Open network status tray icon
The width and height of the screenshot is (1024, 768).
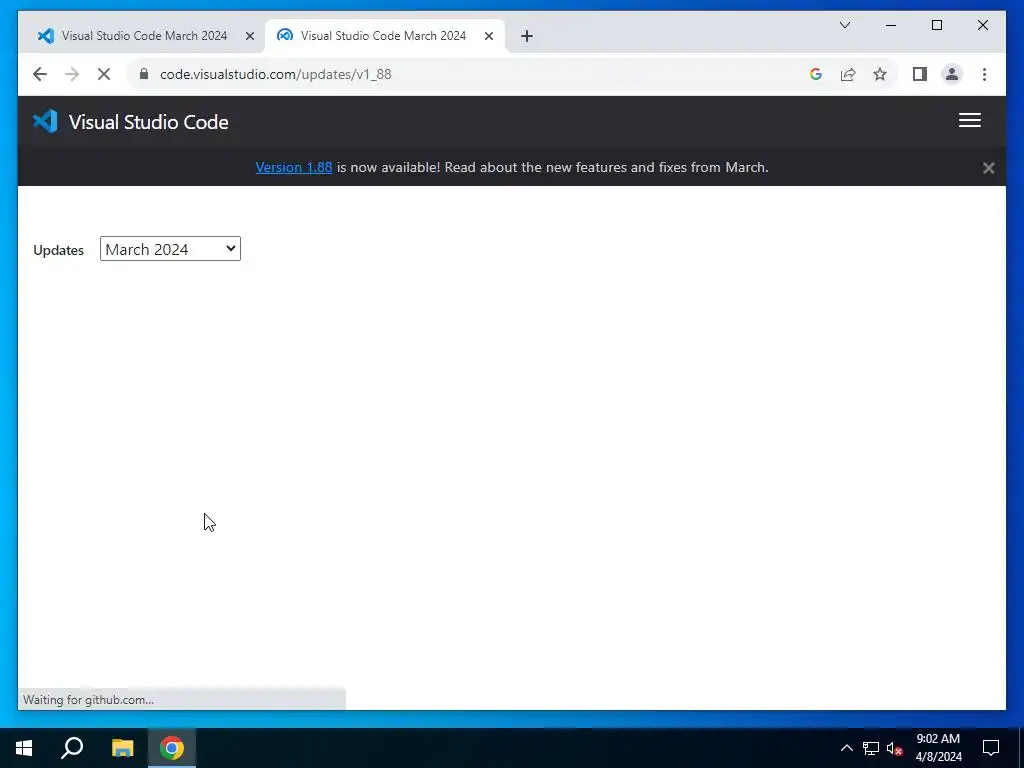pyautogui.click(x=871, y=748)
